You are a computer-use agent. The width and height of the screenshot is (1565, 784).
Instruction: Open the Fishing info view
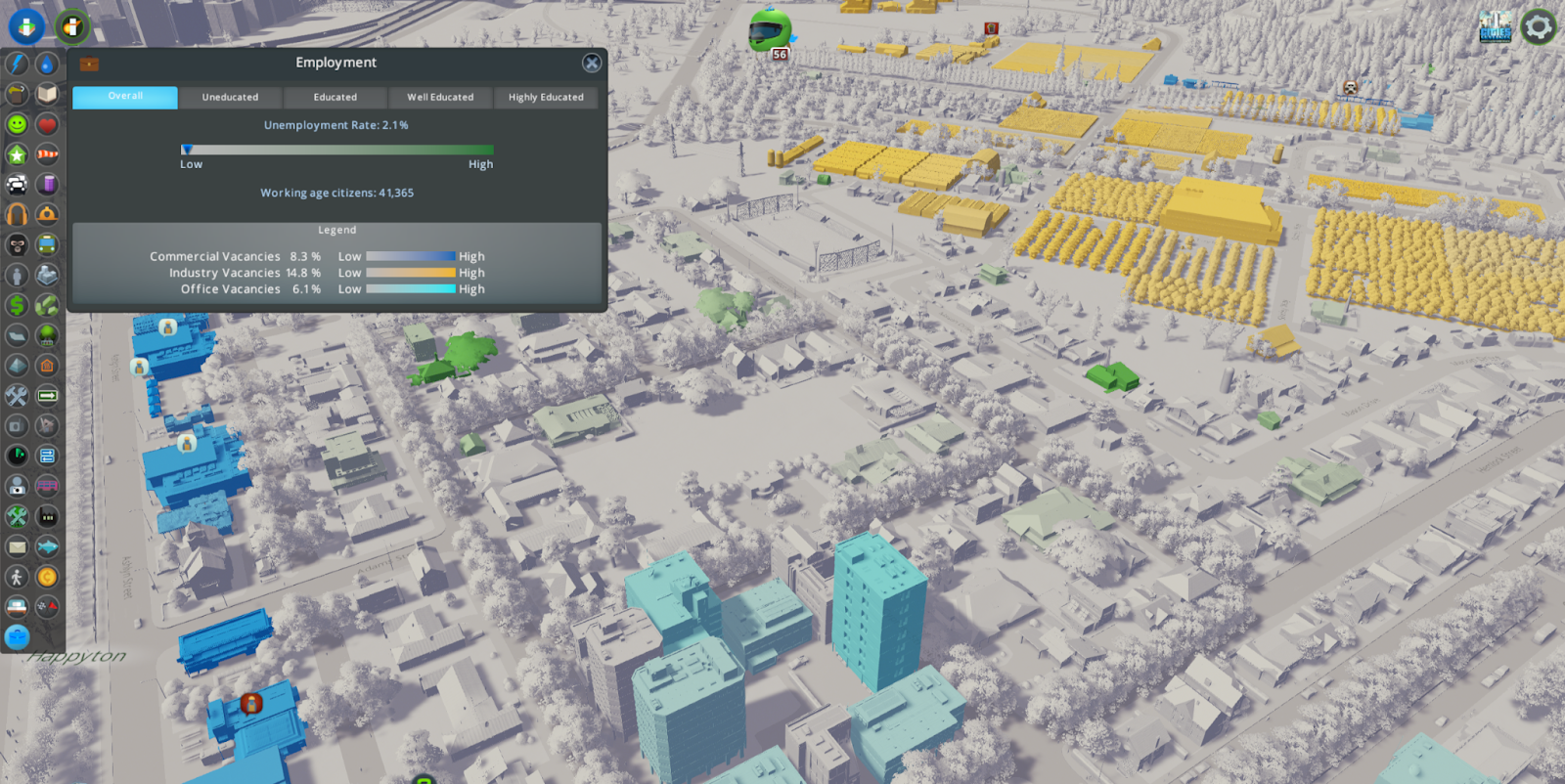click(x=47, y=546)
